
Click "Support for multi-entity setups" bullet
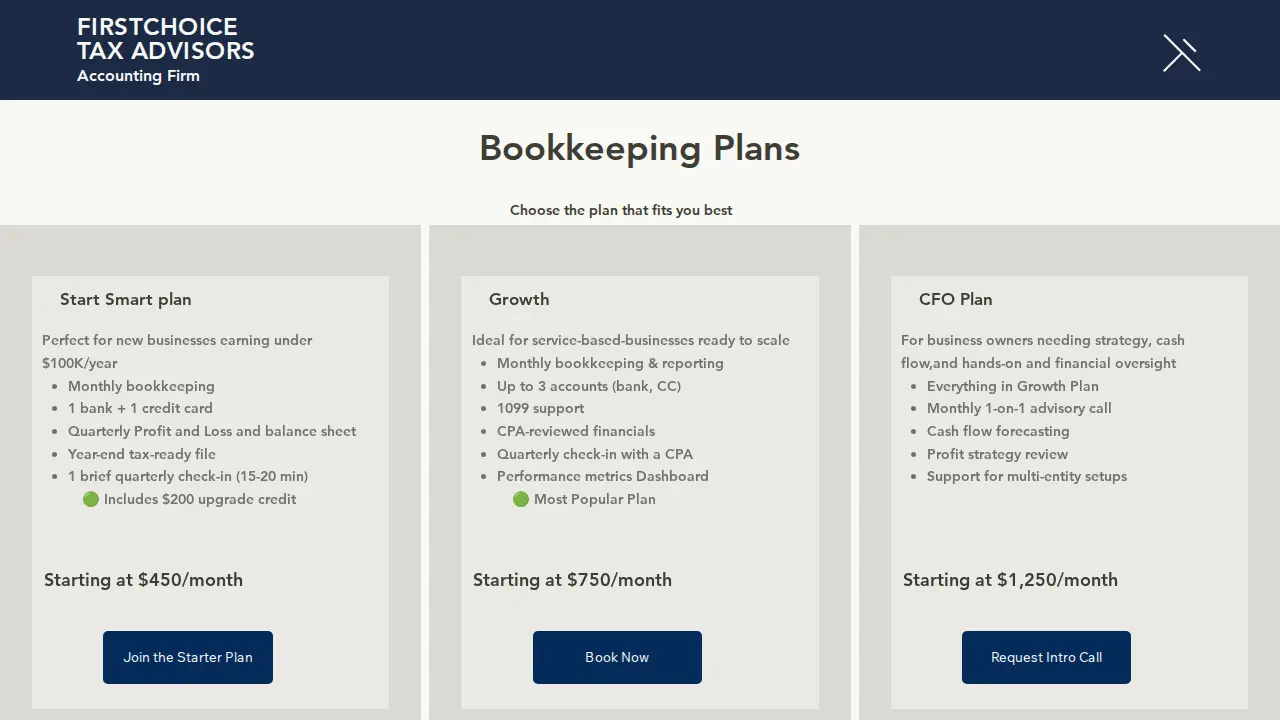[x=1027, y=476]
